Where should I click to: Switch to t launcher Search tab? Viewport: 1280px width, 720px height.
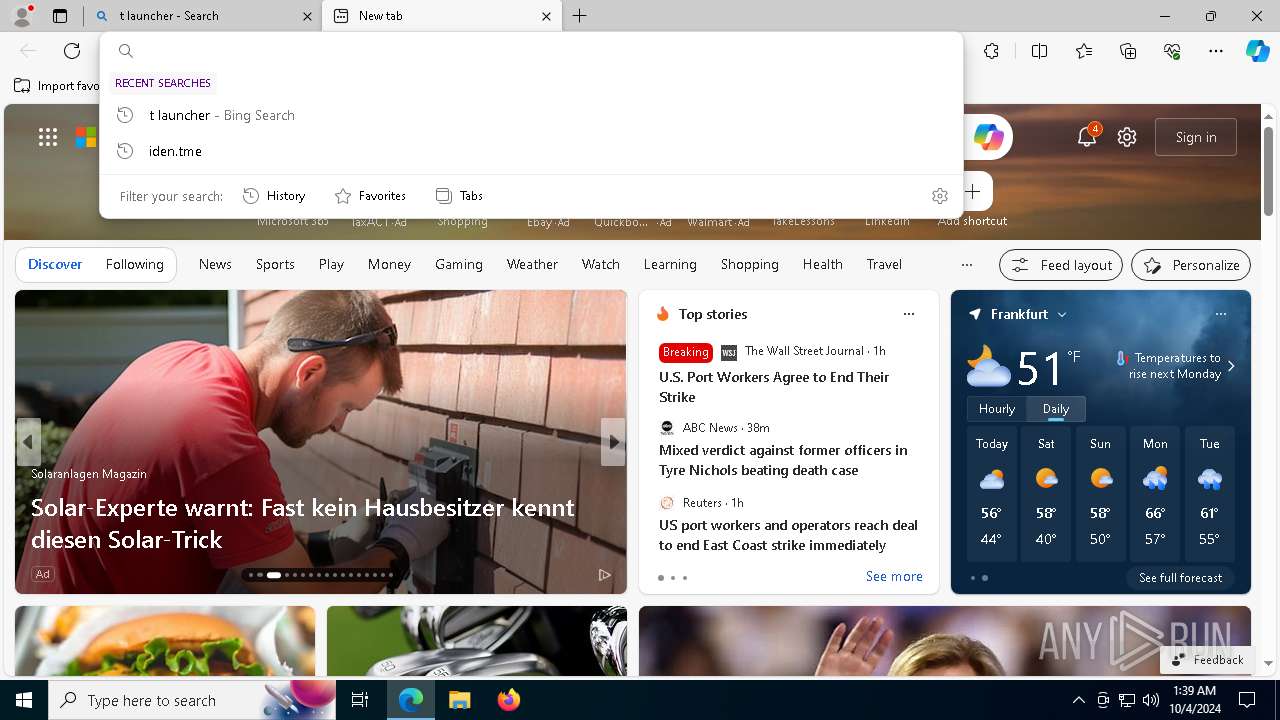click(204, 16)
